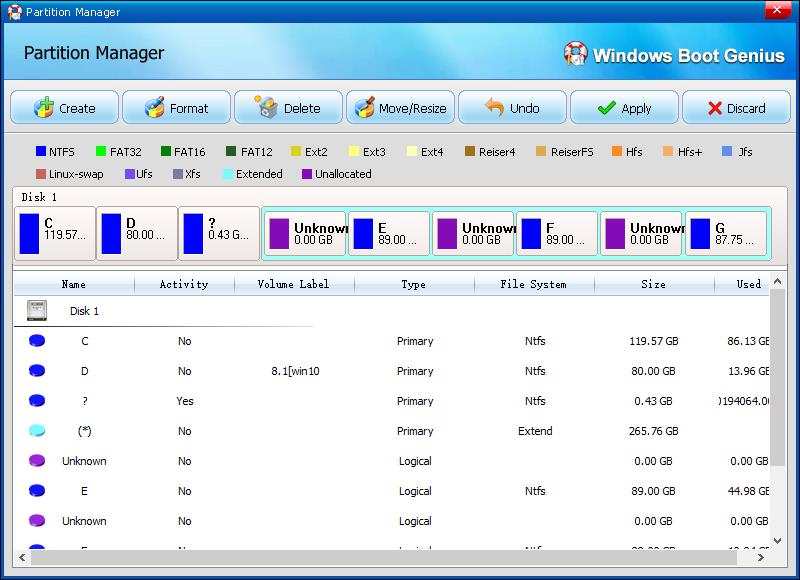
Task: Click the Disk 1 drive icon in list
Action: tap(37, 311)
